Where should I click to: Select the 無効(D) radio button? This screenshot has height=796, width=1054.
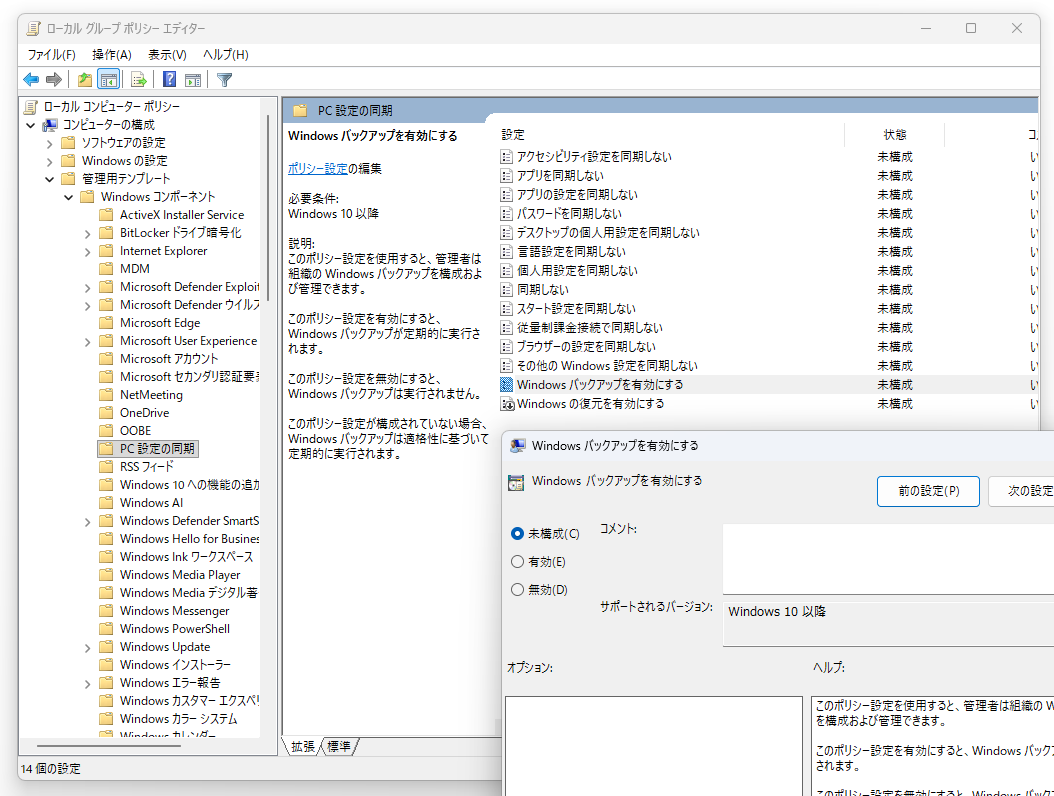[x=517, y=590]
